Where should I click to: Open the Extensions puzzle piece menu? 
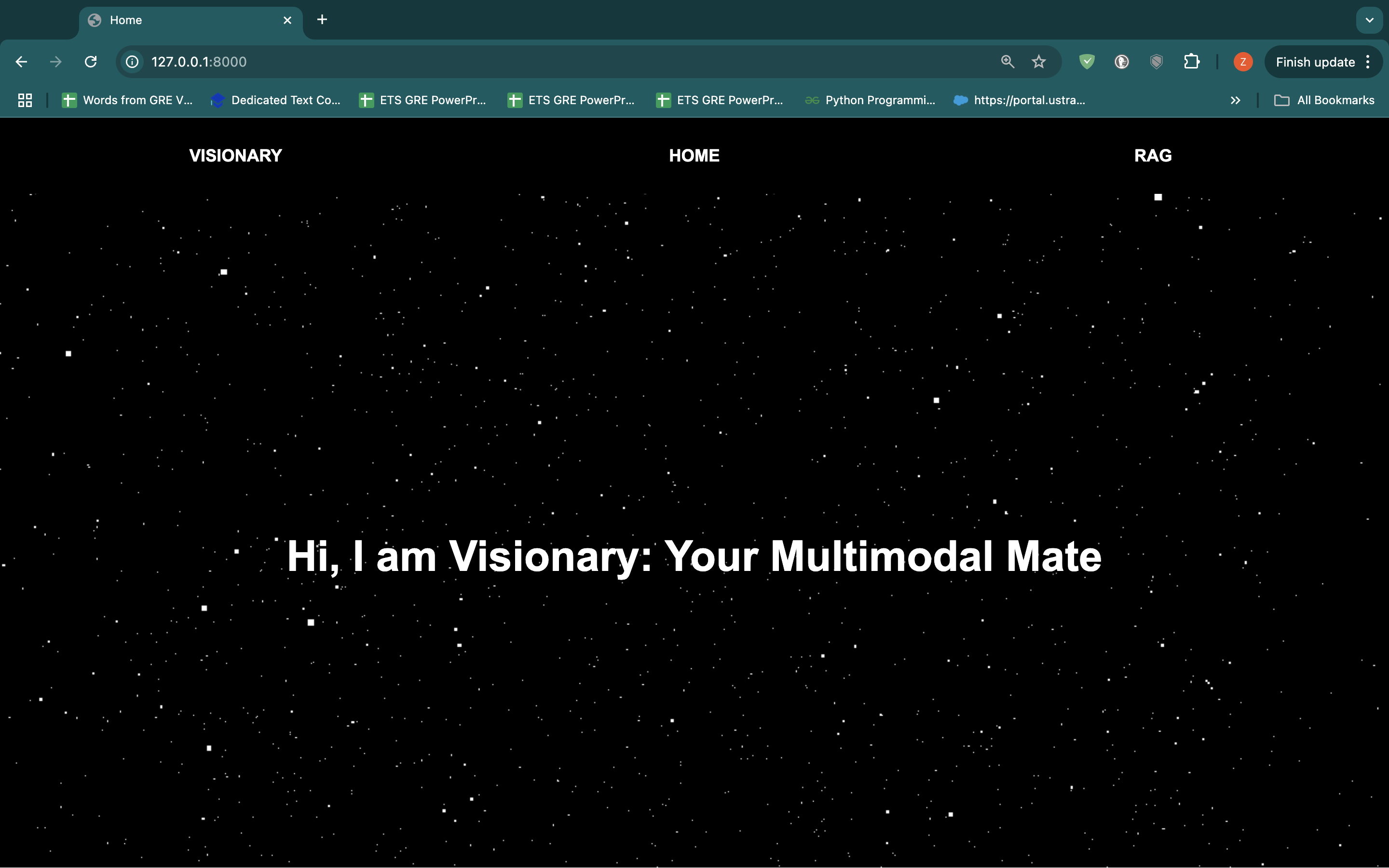point(1192,61)
